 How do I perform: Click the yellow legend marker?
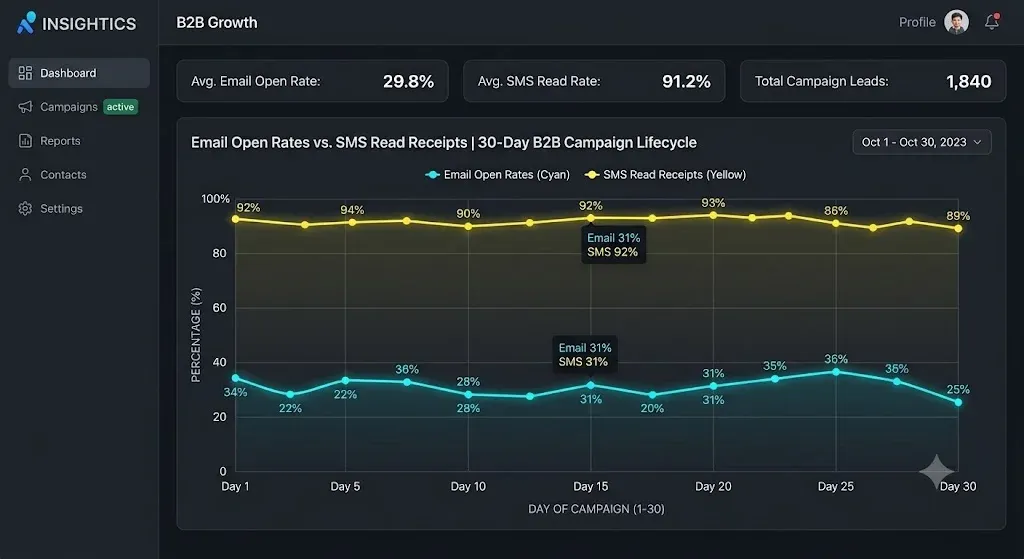point(592,175)
